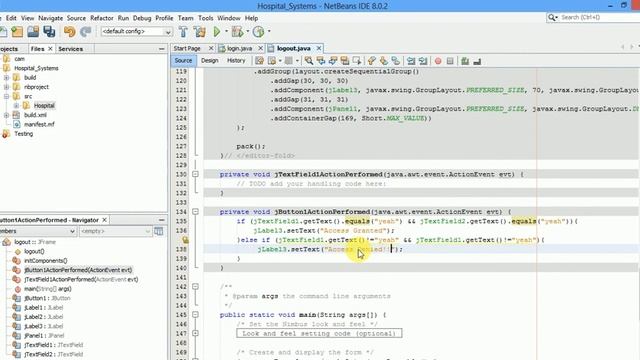Screen dimensions: 640x360
Task: Select manifest.mf in the Files tree
Action: click(x=39, y=124)
